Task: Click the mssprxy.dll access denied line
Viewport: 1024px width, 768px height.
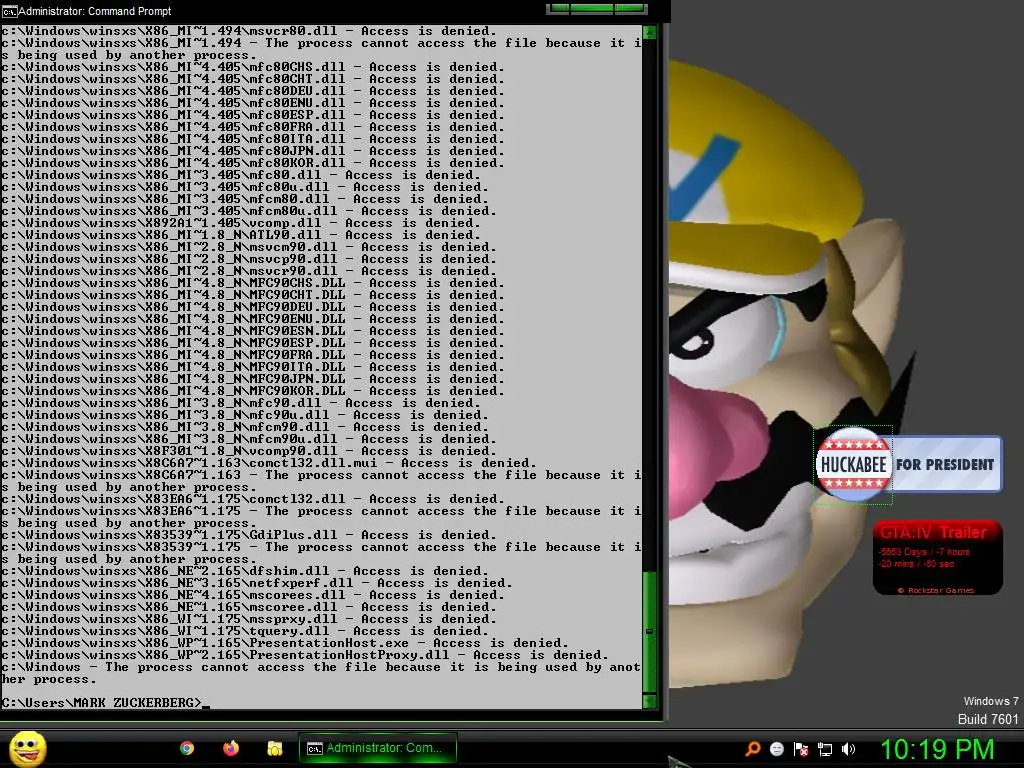Action: tap(249, 619)
